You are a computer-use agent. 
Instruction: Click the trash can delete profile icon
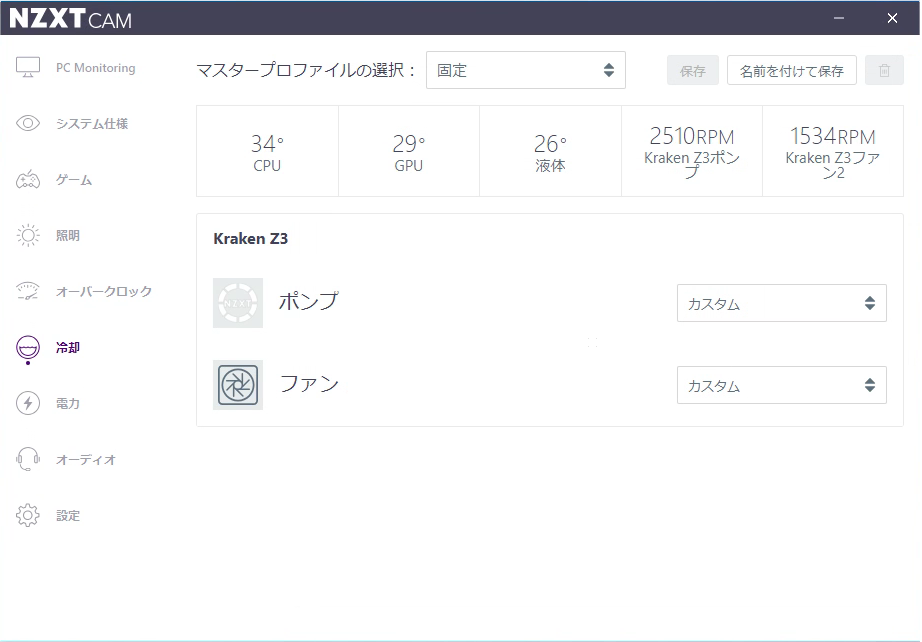point(884,71)
